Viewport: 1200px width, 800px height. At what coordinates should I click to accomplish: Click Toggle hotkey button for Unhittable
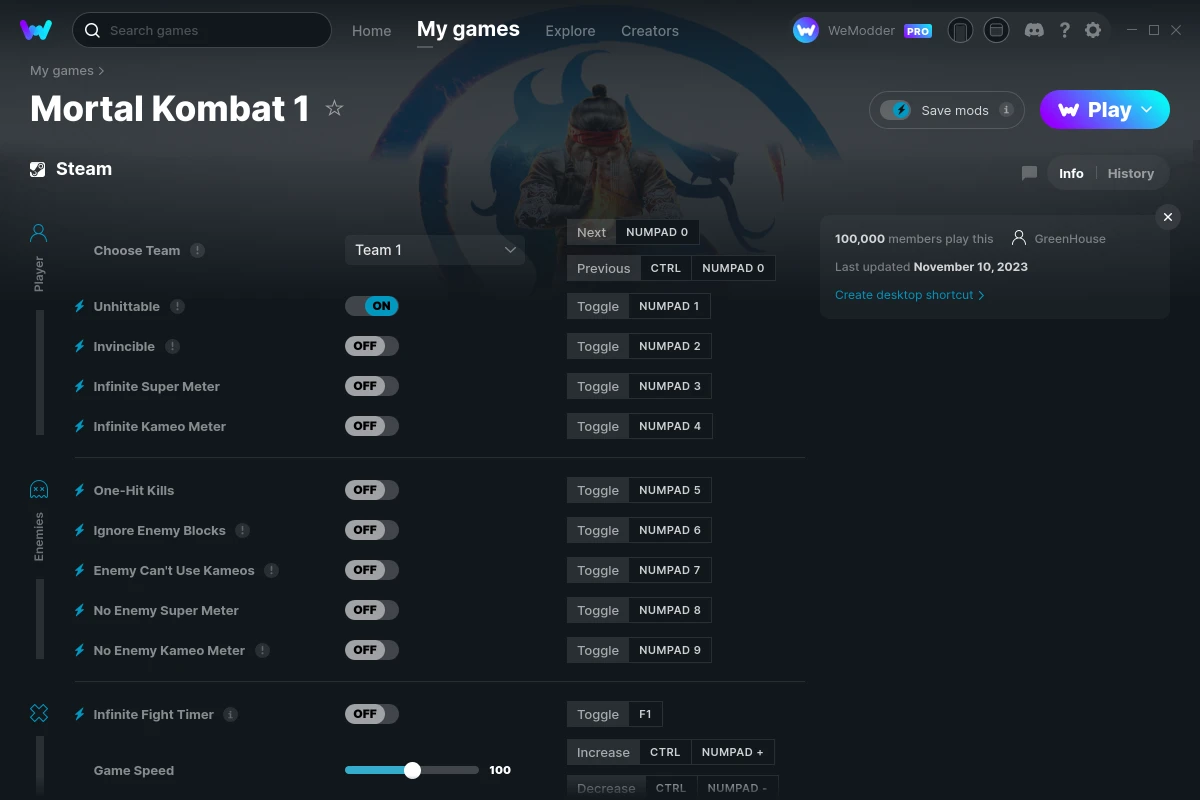click(598, 306)
